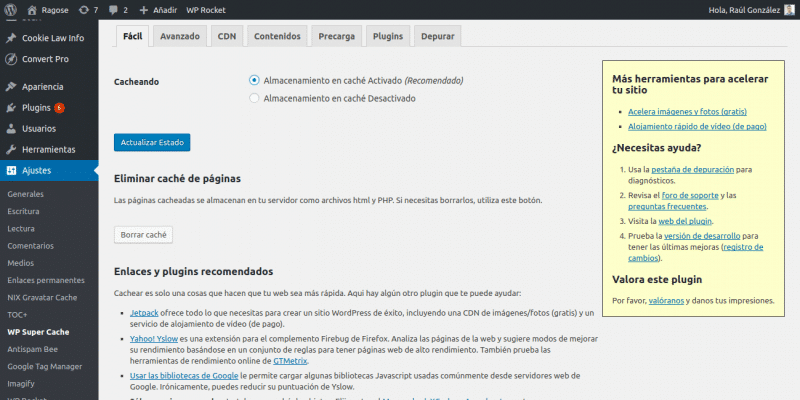
Task: Select Almacenamiento en caché Desactivado
Action: 254,98
